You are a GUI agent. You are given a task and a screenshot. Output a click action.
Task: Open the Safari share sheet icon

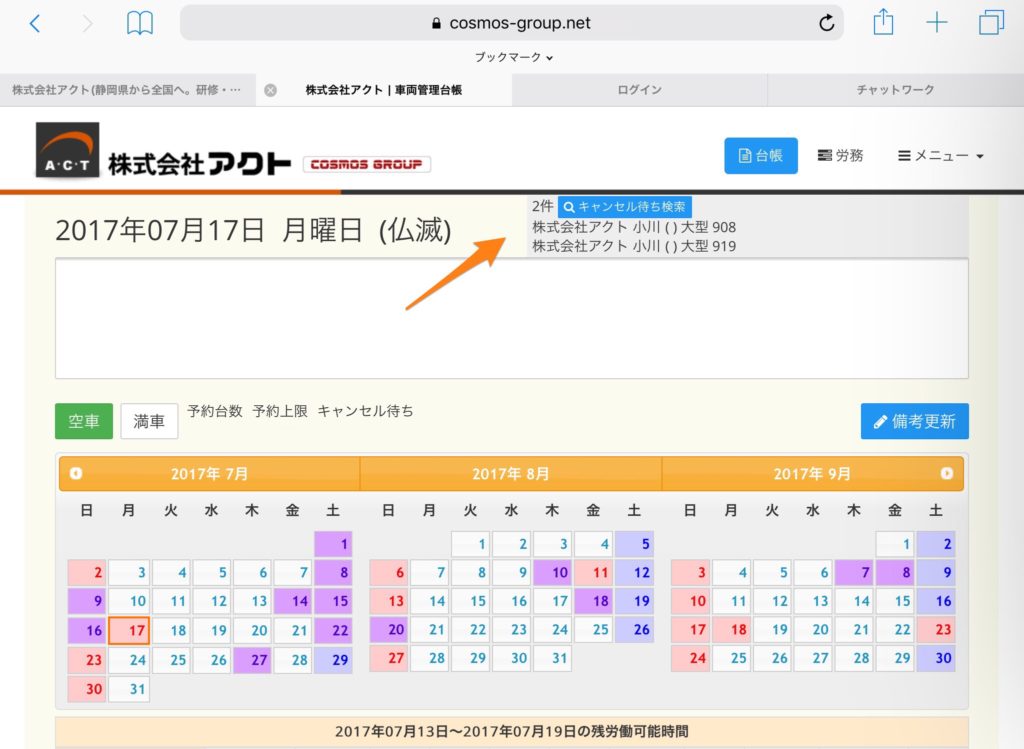tap(883, 23)
